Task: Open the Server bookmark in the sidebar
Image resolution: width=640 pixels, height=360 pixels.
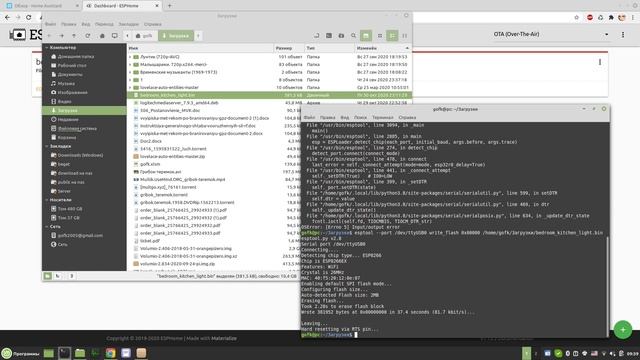Action: [64, 191]
